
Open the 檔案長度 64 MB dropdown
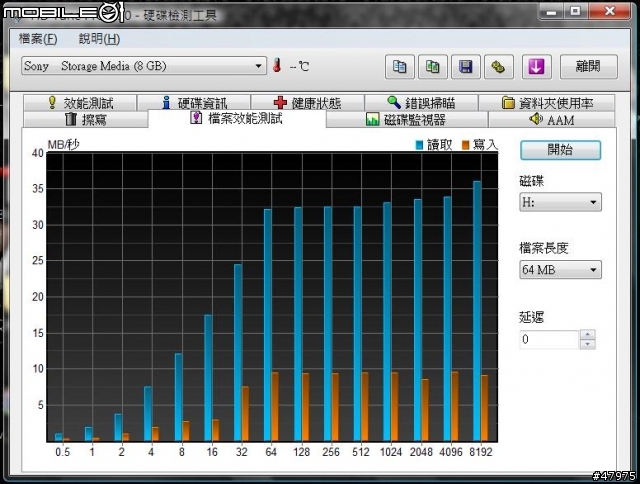(x=560, y=270)
